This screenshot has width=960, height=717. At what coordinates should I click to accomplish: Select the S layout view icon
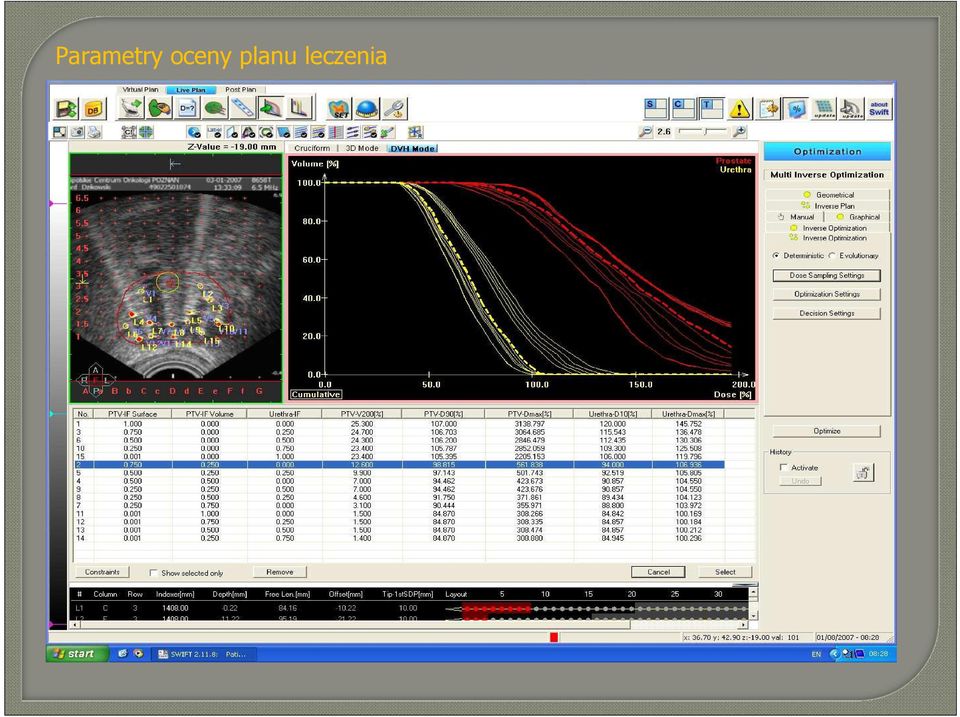coord(656,108)
